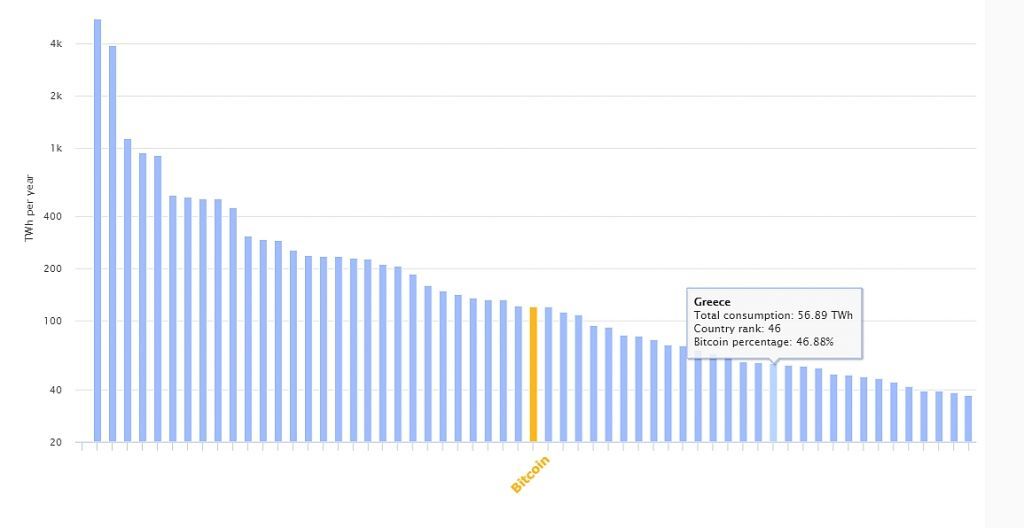
Task: Click the third bar from the left
Action: click(x=127, y=290)
